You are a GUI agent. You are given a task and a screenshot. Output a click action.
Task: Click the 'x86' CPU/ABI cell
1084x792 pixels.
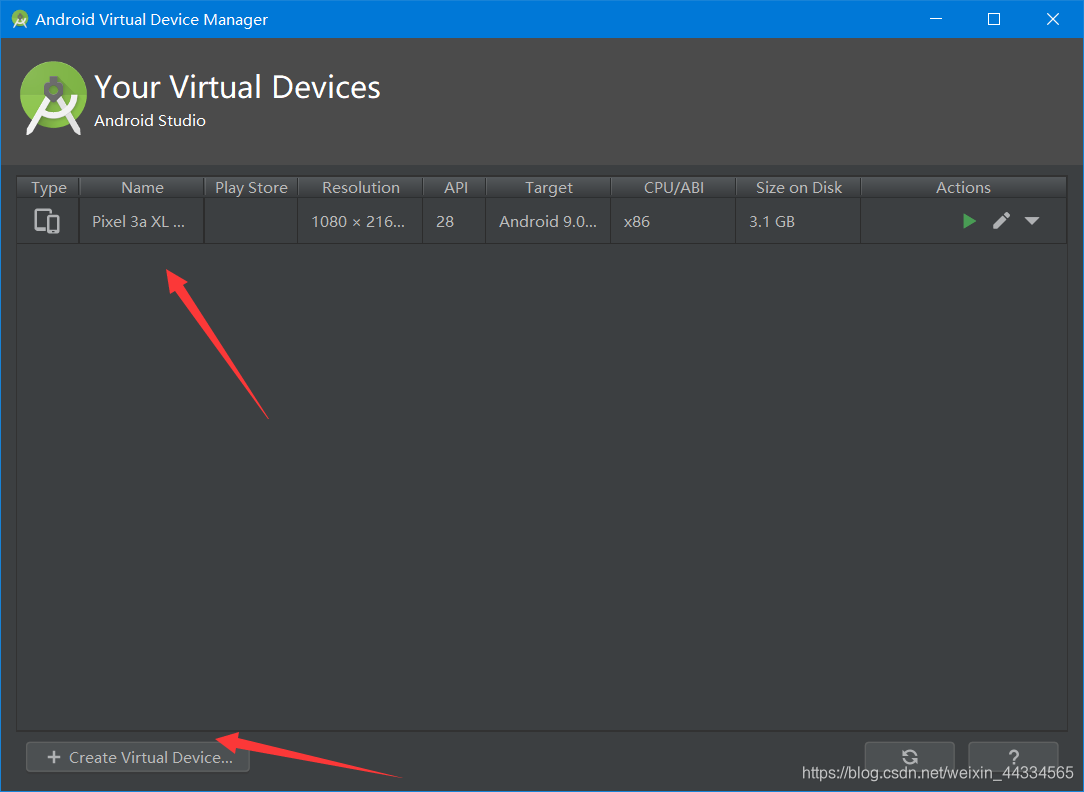coord(673,221)
